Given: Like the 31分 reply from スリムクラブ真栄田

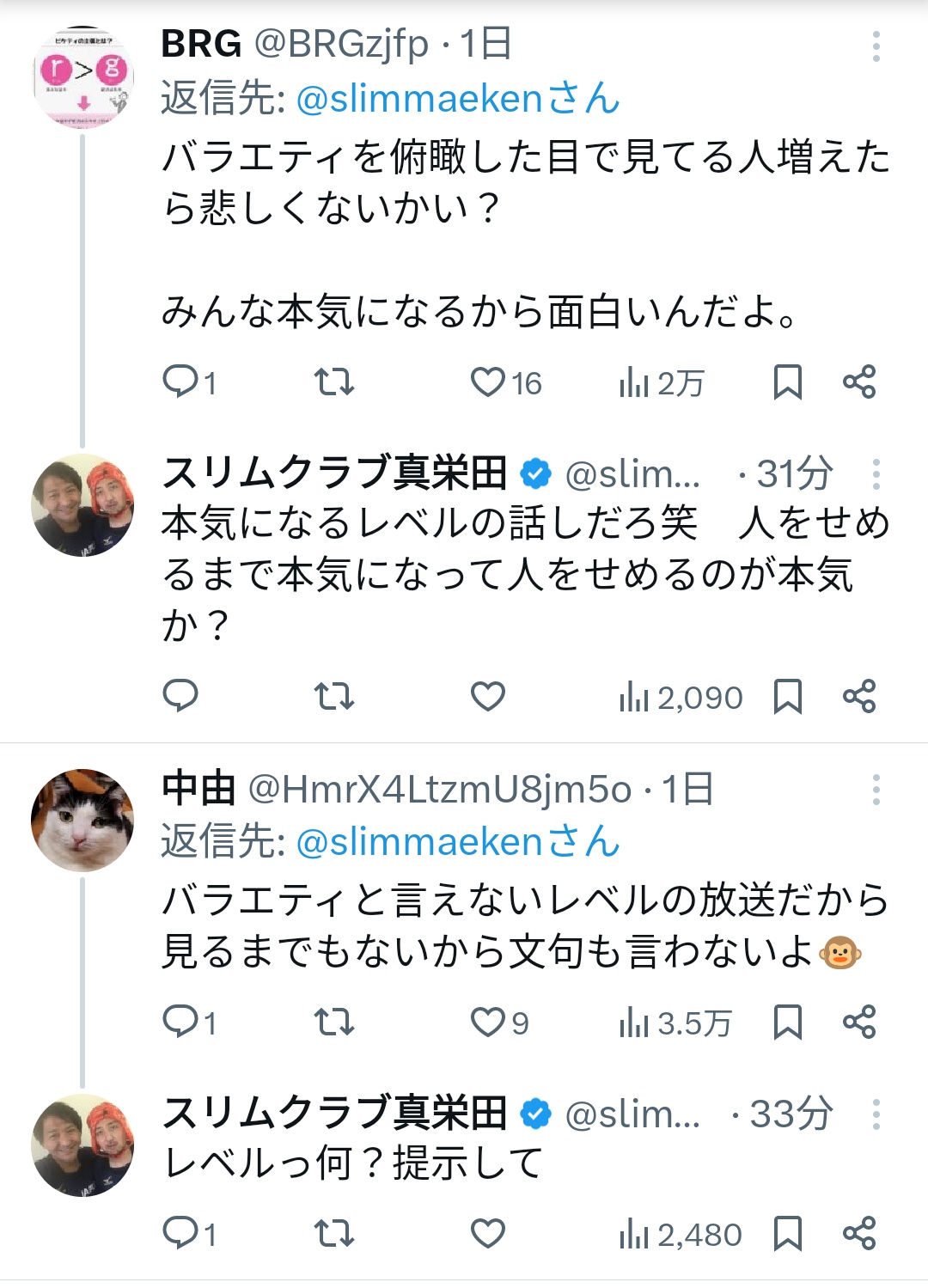Looking at the screenshot, I should 488,696.
